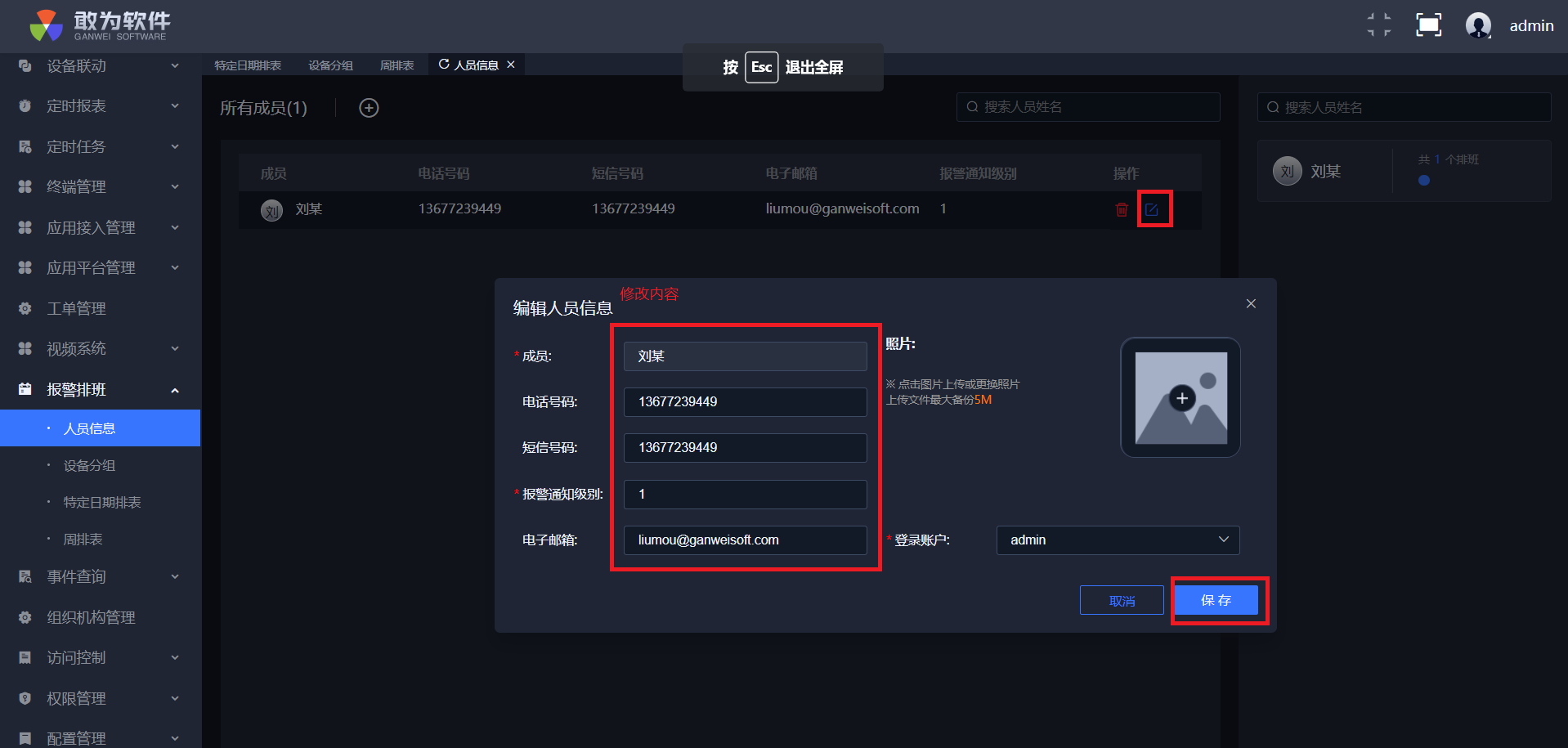Click the 电话号码 input field

pyautogui.click(x=745, y=402)
